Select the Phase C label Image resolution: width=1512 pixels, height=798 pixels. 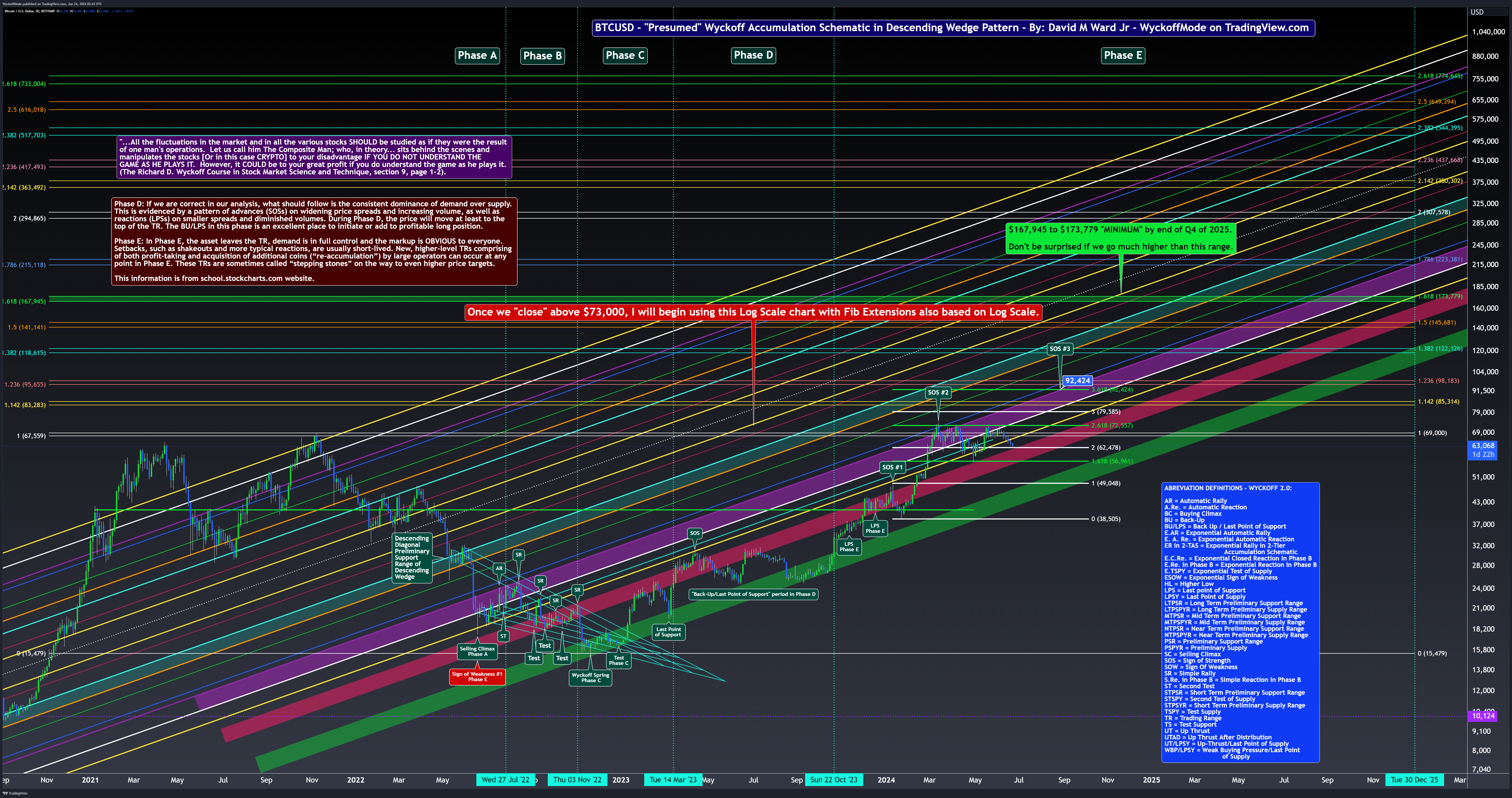(x=625, y=56)
